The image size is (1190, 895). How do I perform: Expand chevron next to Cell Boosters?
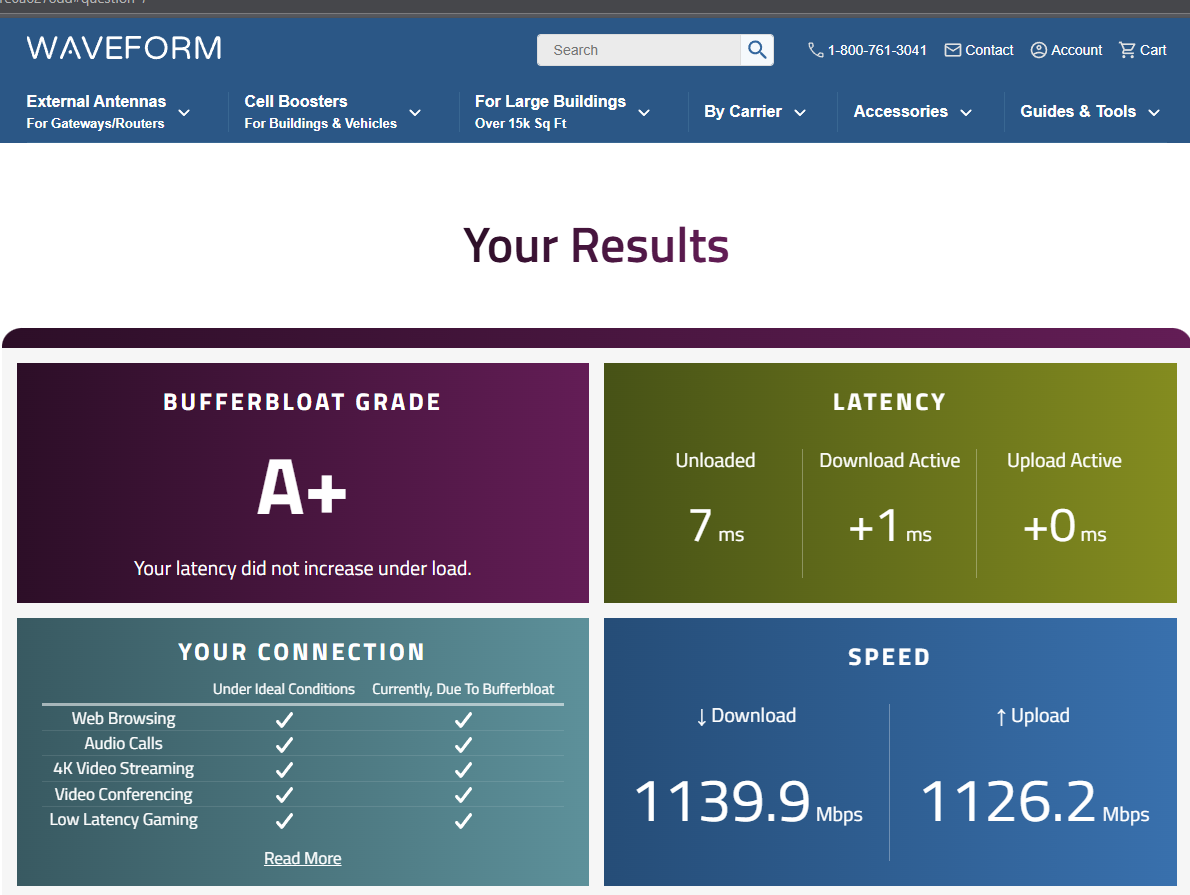coord(415,112)
